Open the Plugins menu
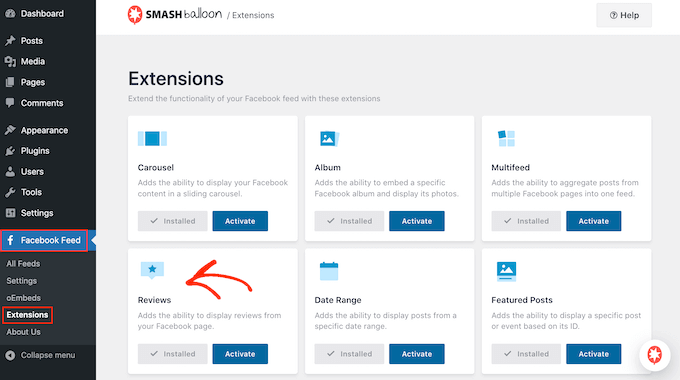This screenshot has height=380, width=680. coord(35,151)
